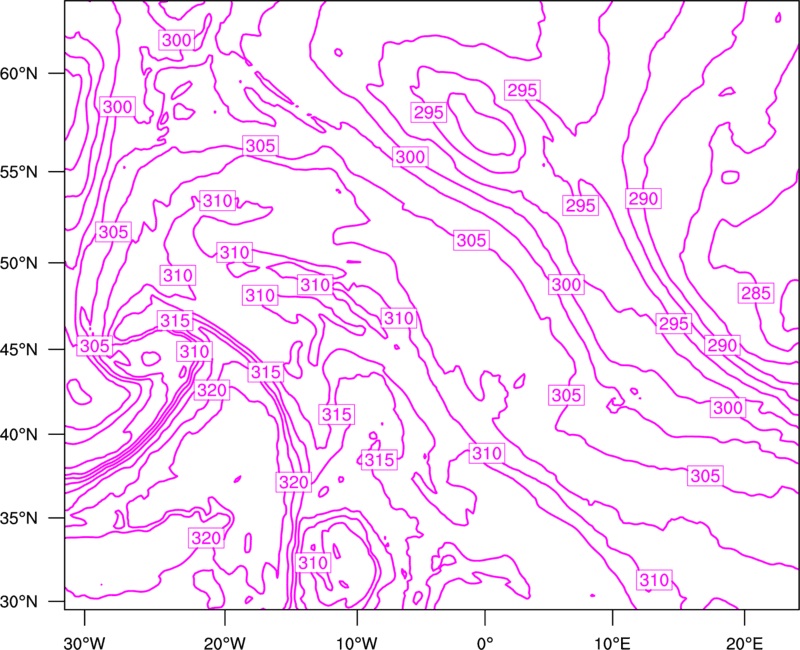Click the 320 contour label beside 35°N
Screen dimensions: 800x650
pos(206,538)
